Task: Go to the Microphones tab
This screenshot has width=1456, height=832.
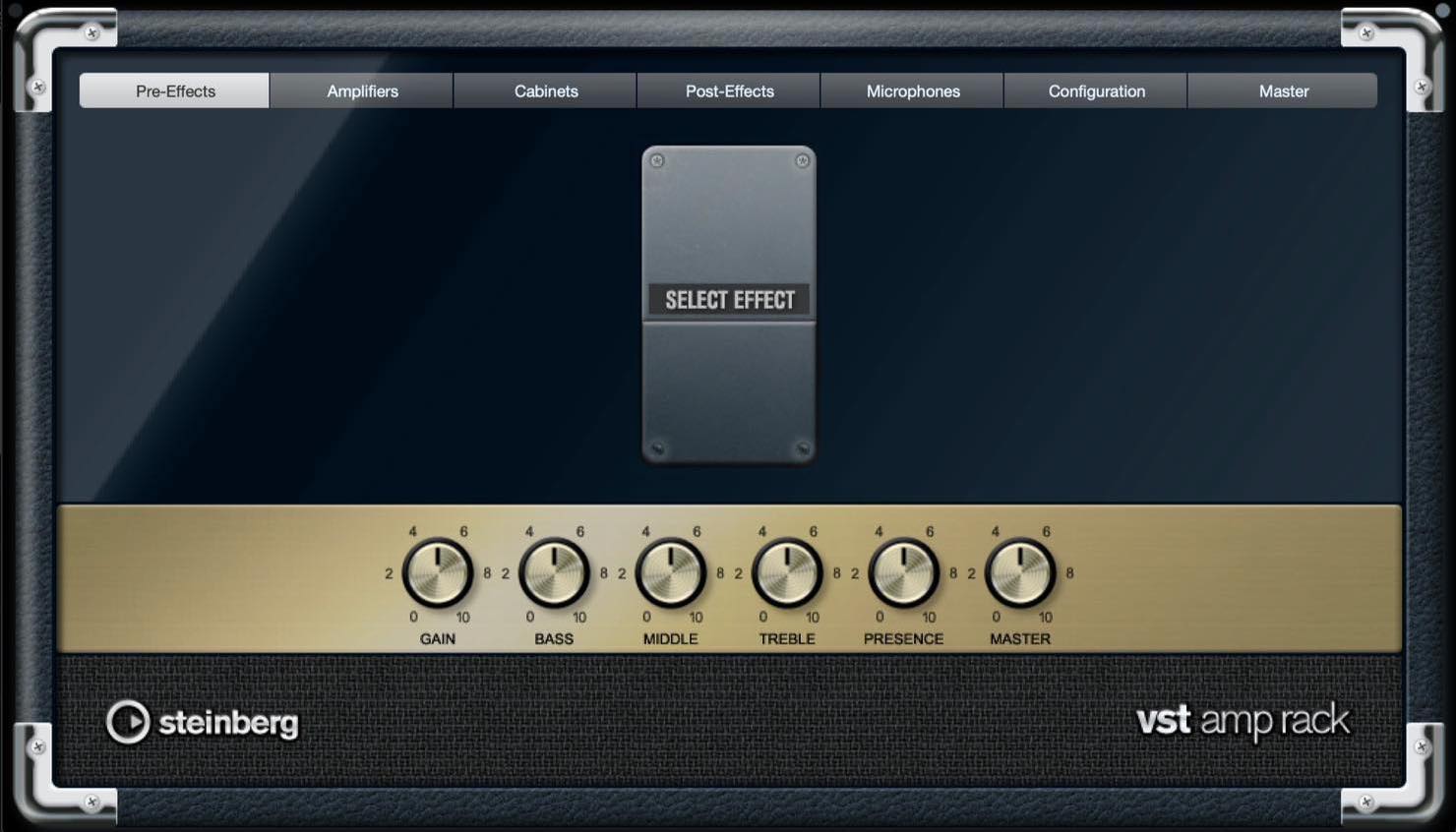Action: [913, 91]
